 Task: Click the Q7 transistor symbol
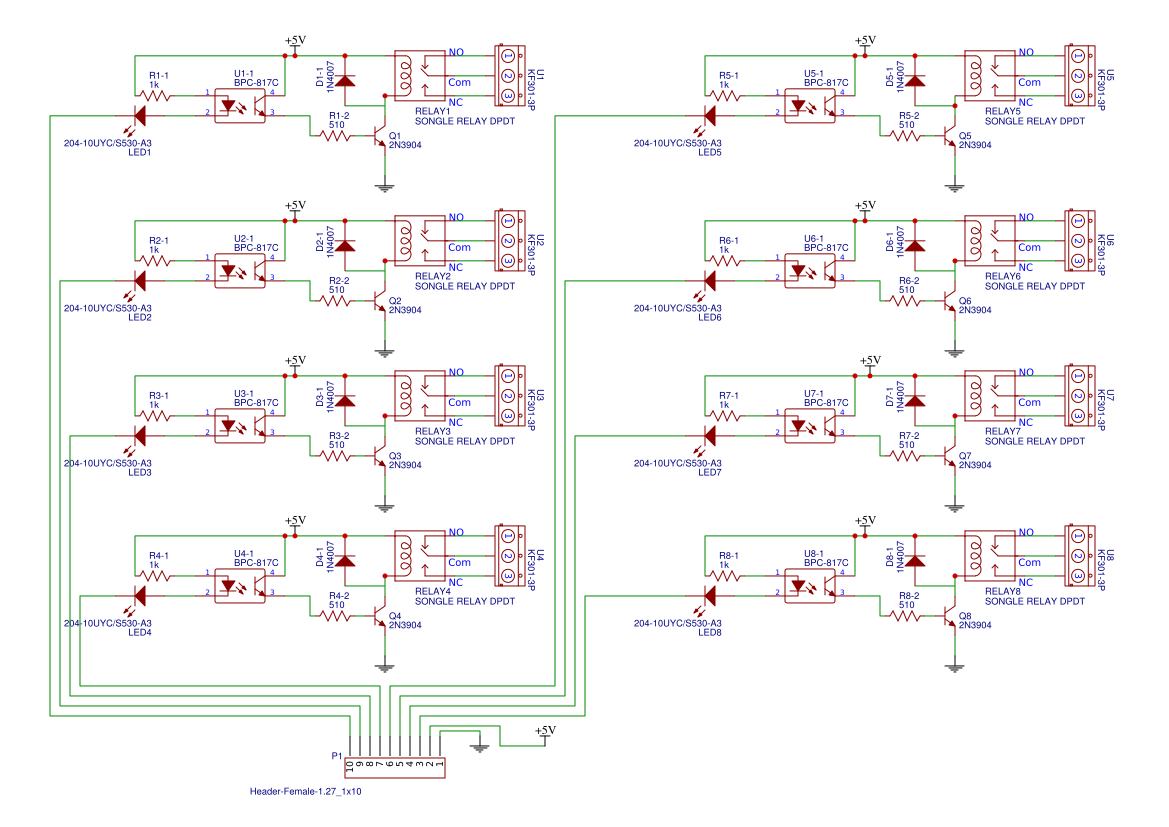point(951,456)
